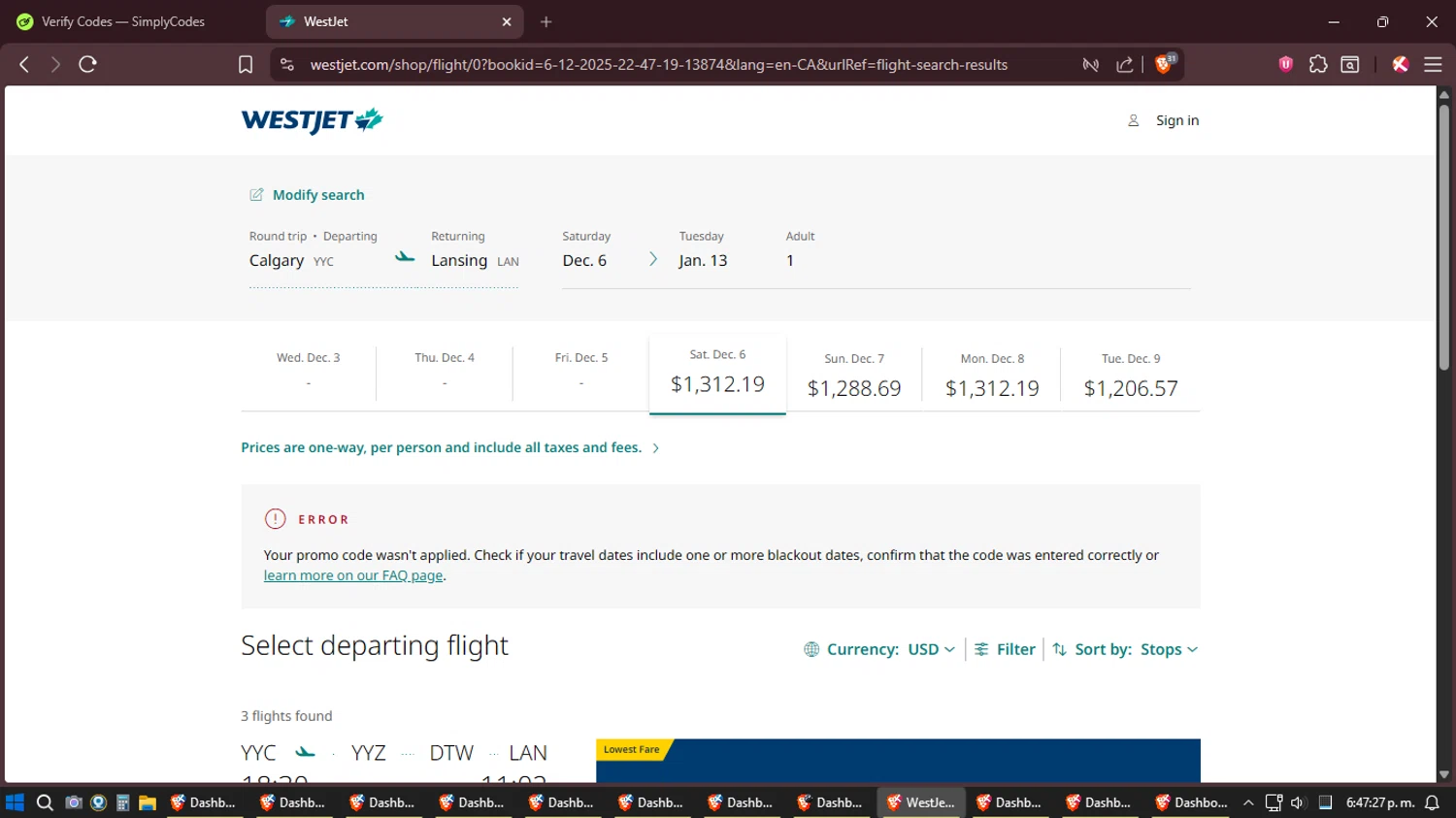Screen dimensions: 1456x818
Task: Open Windows taskbar search
Action: tap(45, 802)
